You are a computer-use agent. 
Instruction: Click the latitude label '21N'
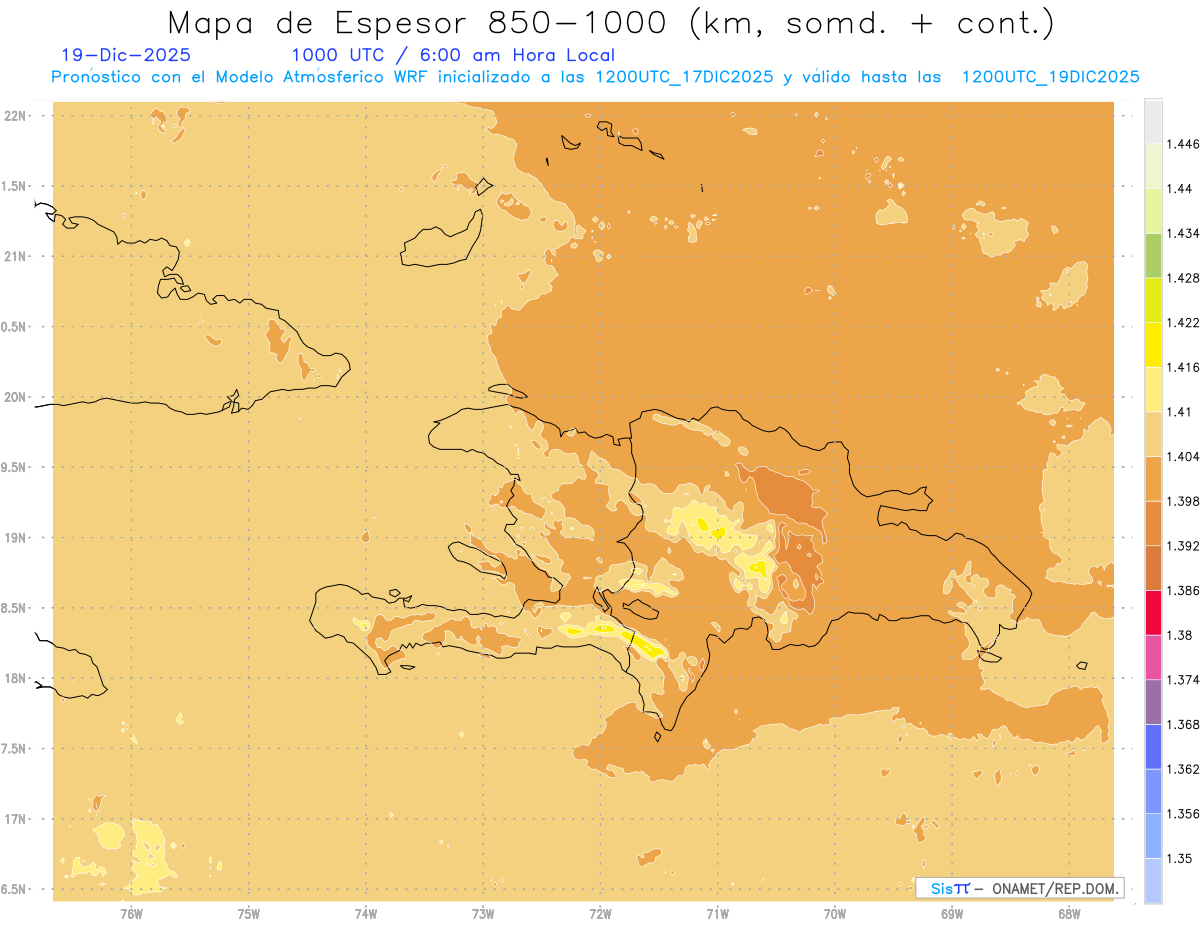click(x=15, y=256)
